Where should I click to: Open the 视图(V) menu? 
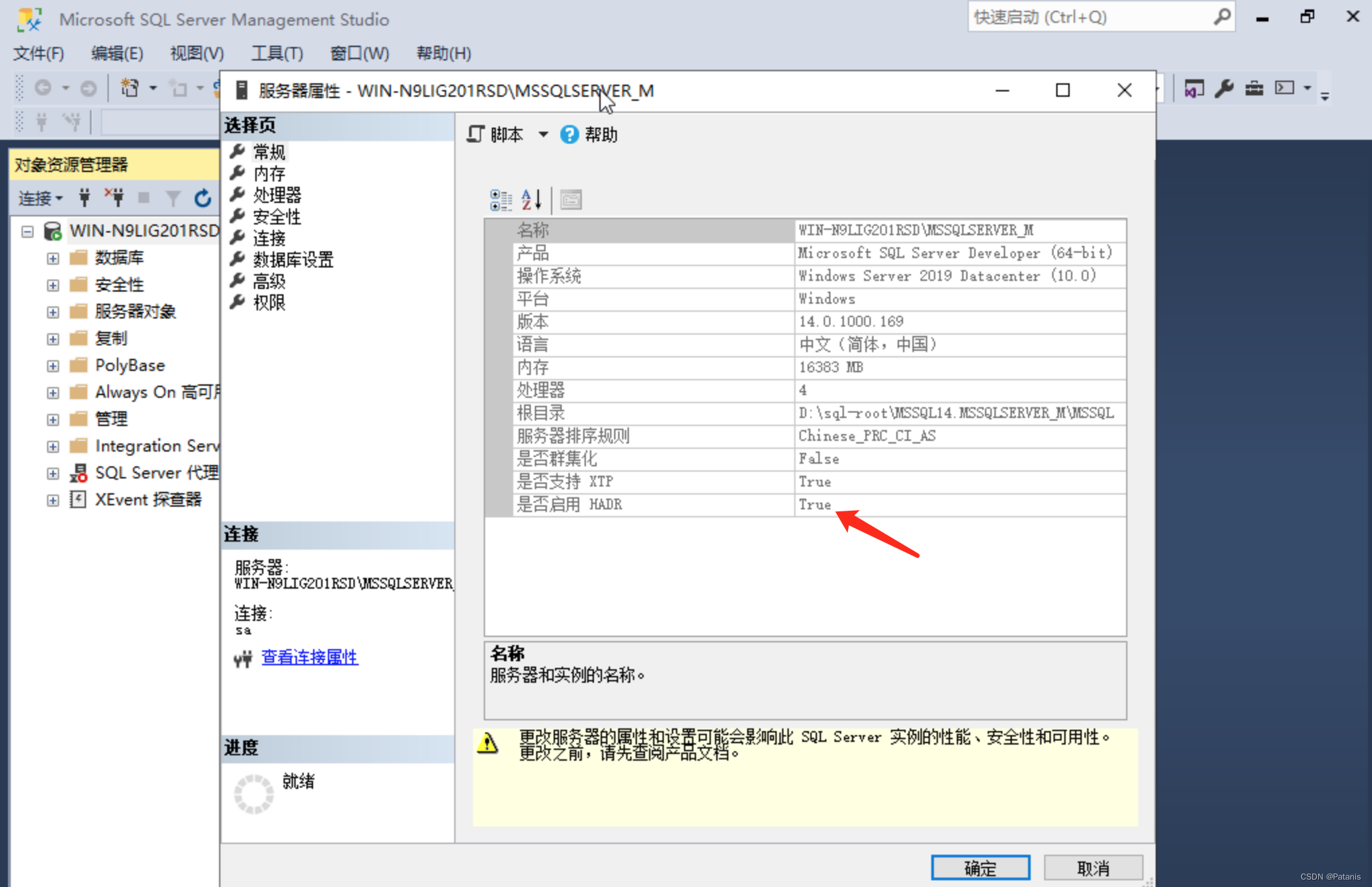[x=197, y=53]
